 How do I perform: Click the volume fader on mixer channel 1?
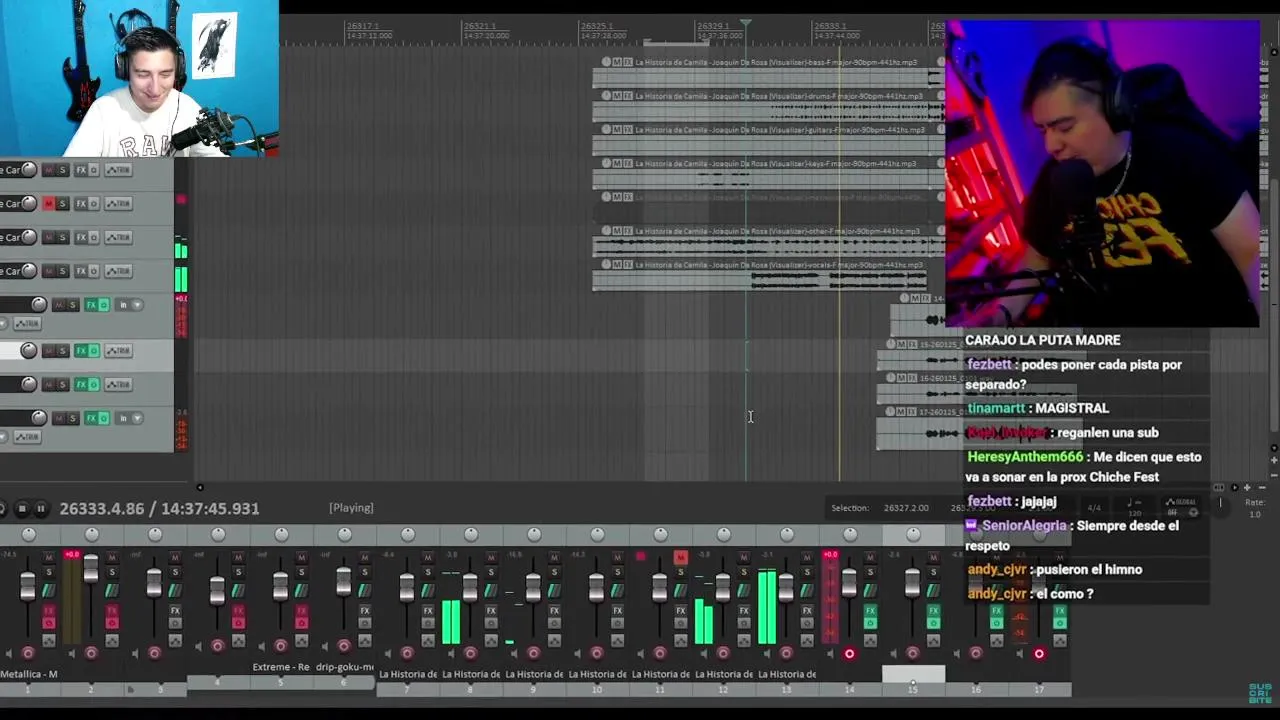tap(28, 586)
